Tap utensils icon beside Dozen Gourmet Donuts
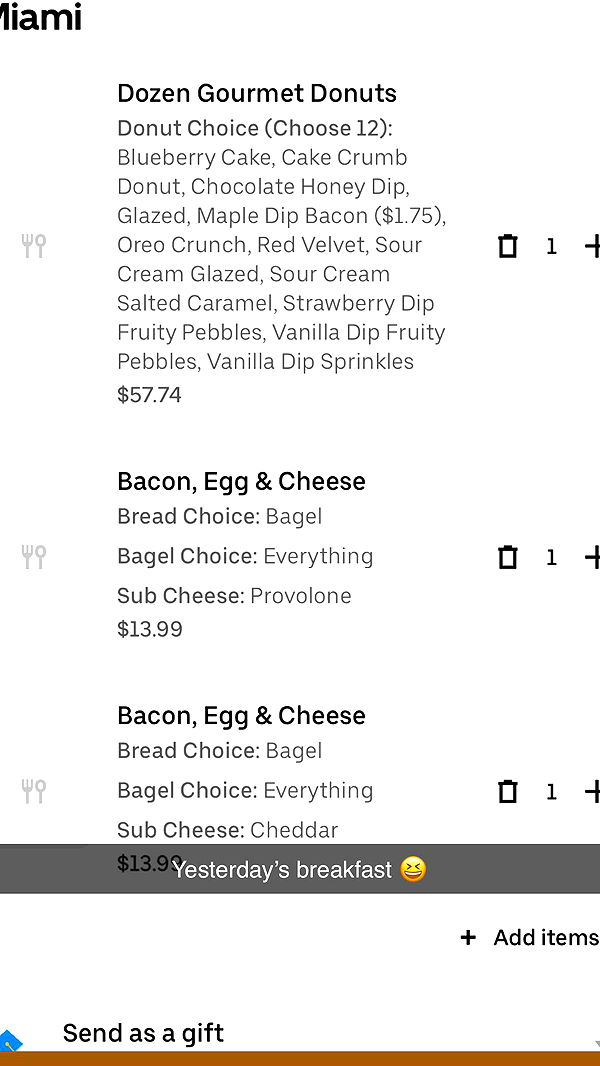Screen dimensions: 600x1066 click(34, 246)
